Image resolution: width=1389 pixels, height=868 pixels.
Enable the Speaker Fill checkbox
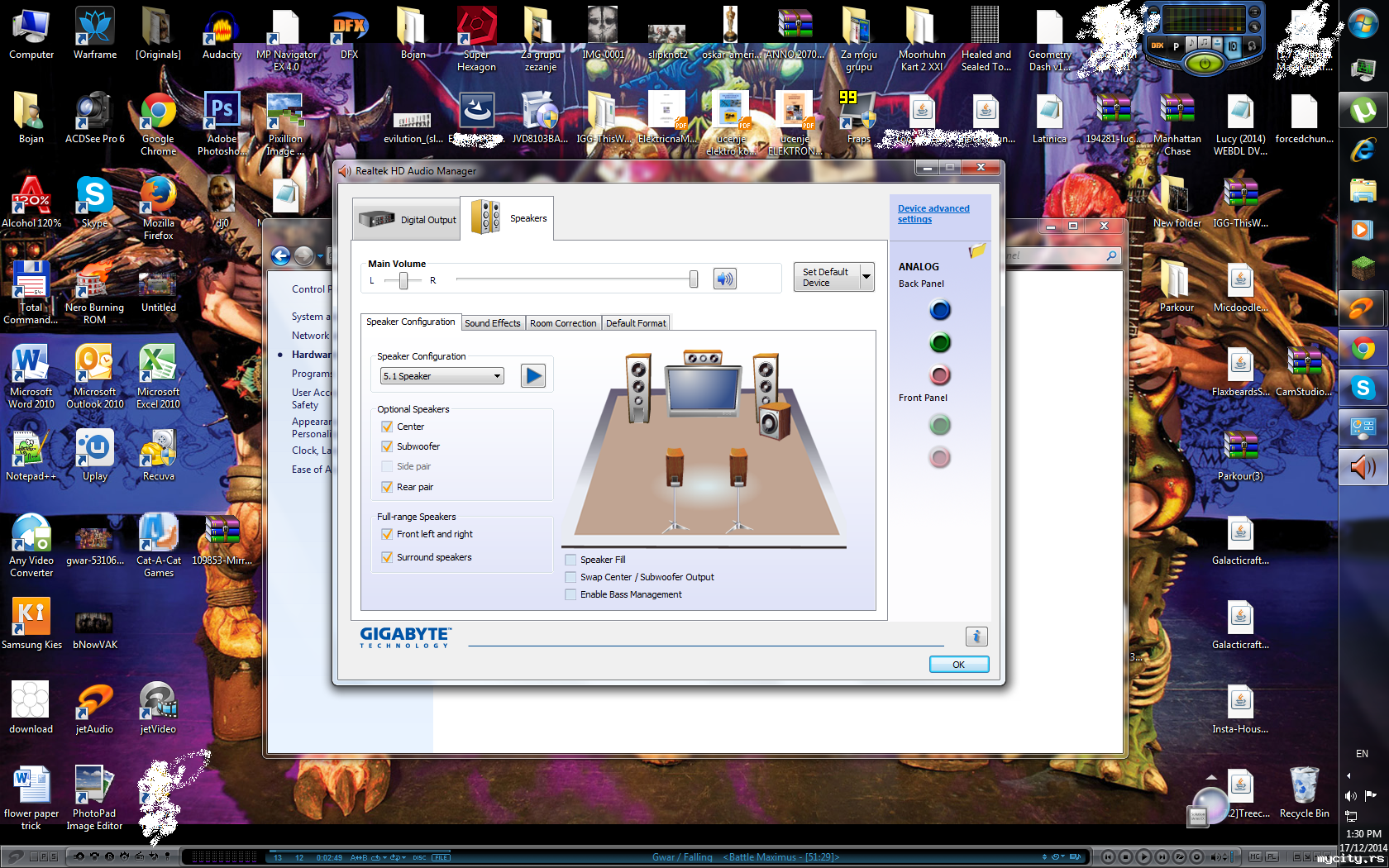pyautogui.click(x=570, y=560)
